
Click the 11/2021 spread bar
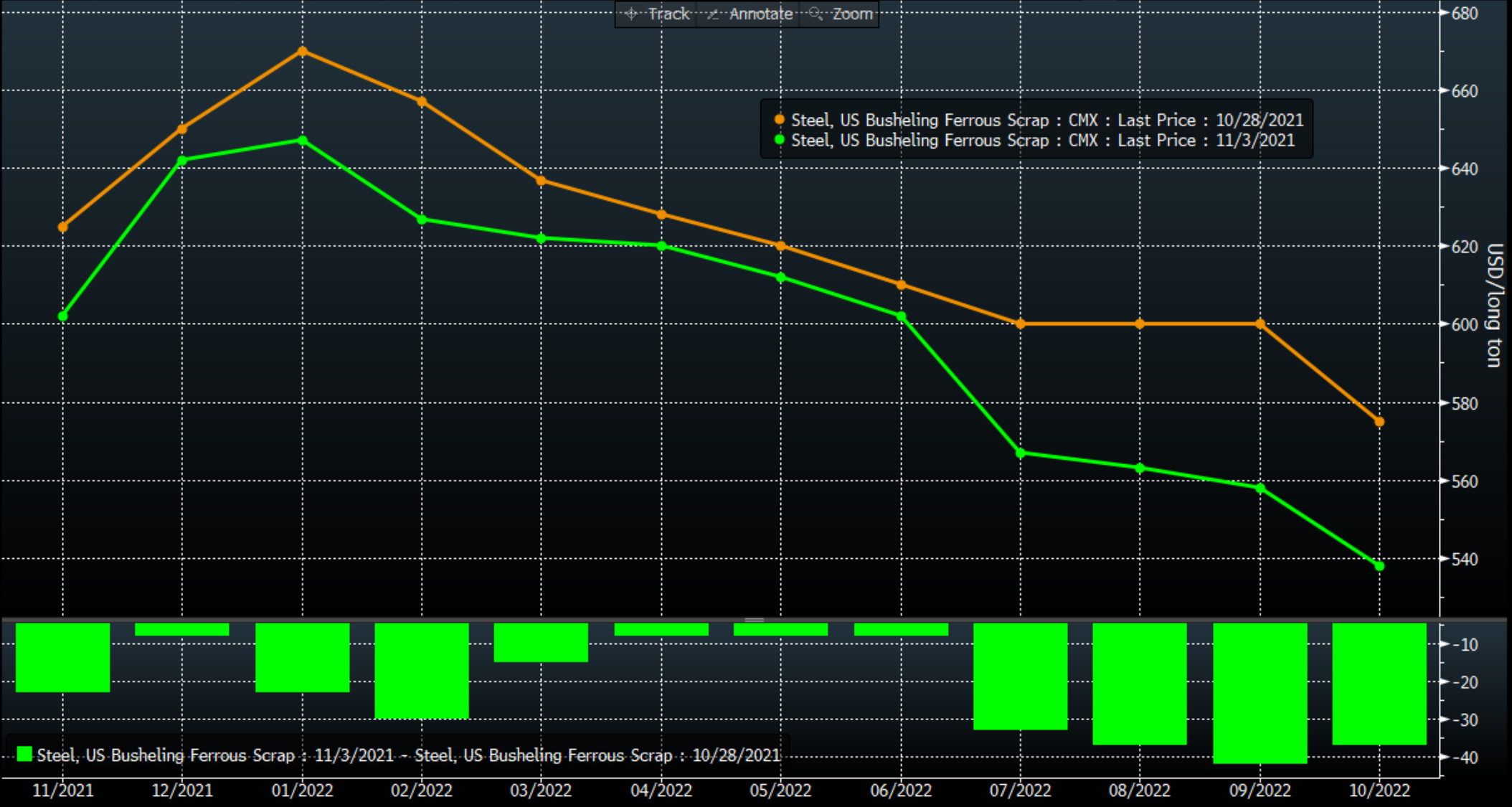[x=63, y=657]
